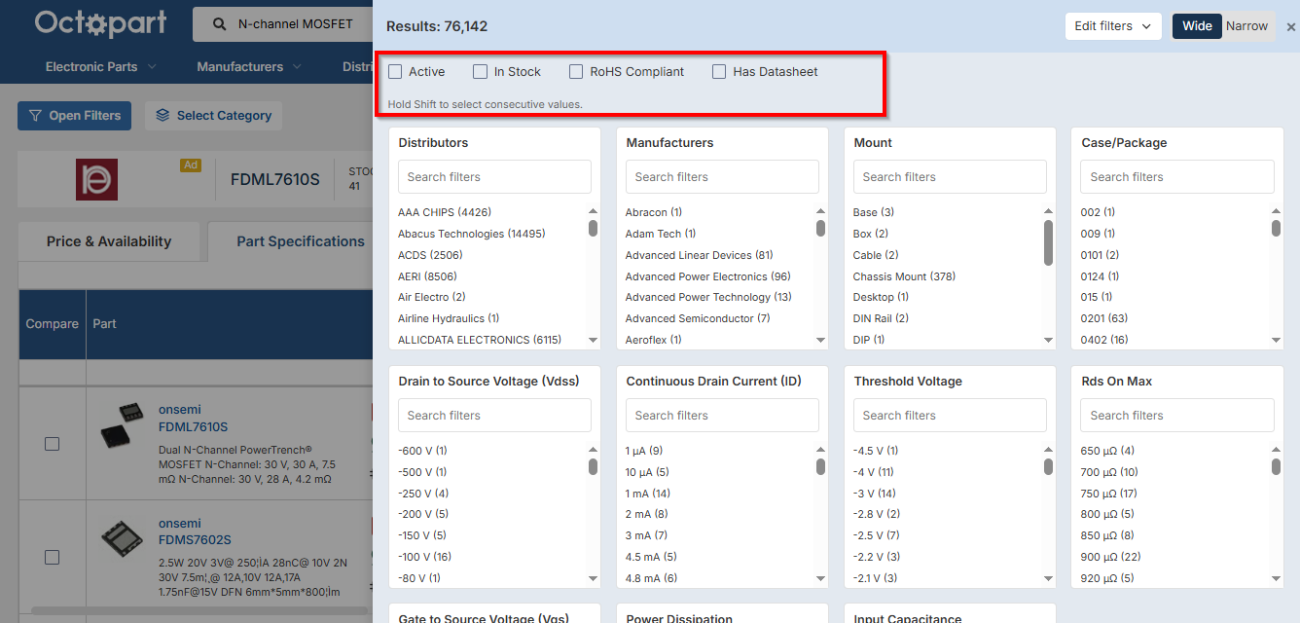Click the Open Filters funnel icon
The image size is (1300, 623).
[x=35, y=116]
